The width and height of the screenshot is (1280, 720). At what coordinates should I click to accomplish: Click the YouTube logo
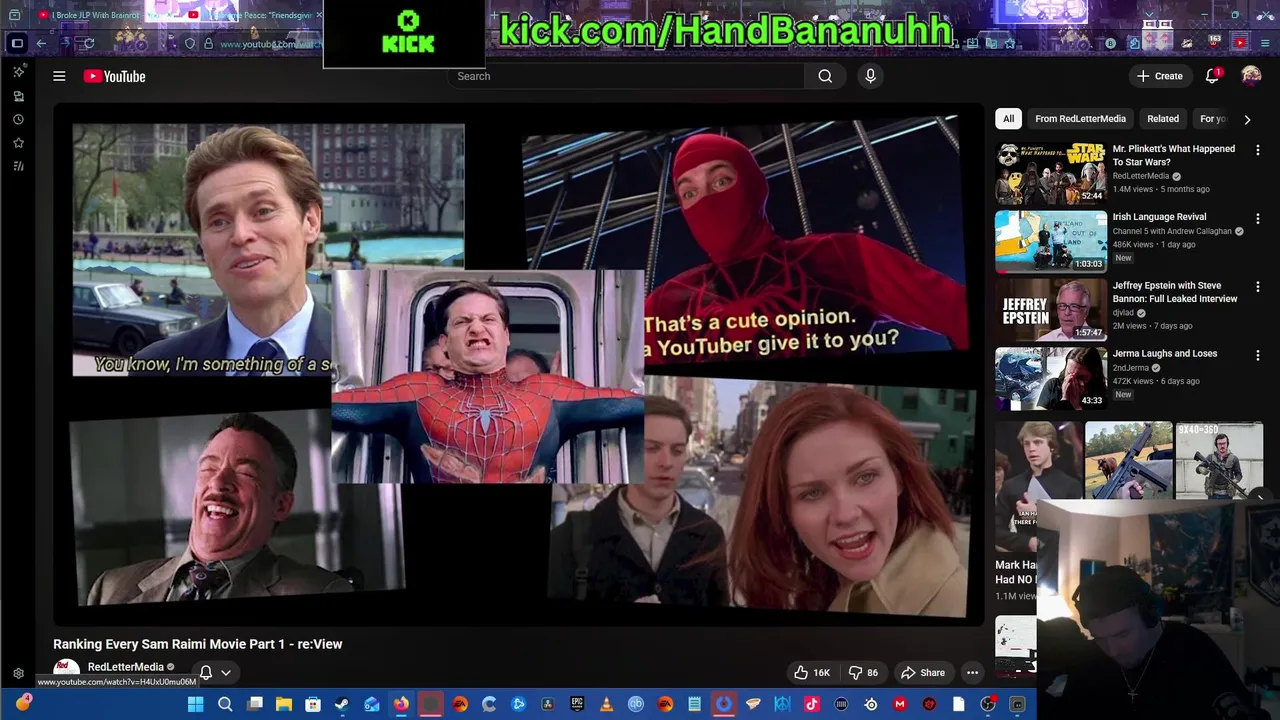(114, 76)
